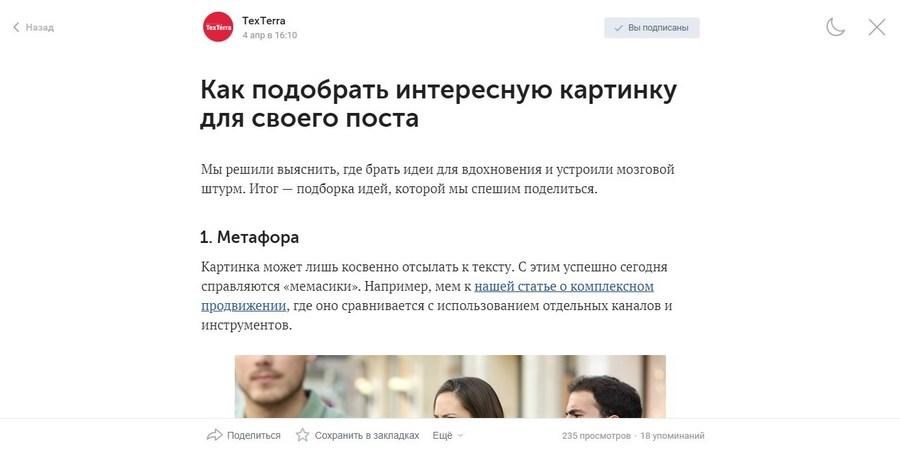
Task: Toggle night mode with the moon icon
Action: pyautogui.click(x=835, y=27)
